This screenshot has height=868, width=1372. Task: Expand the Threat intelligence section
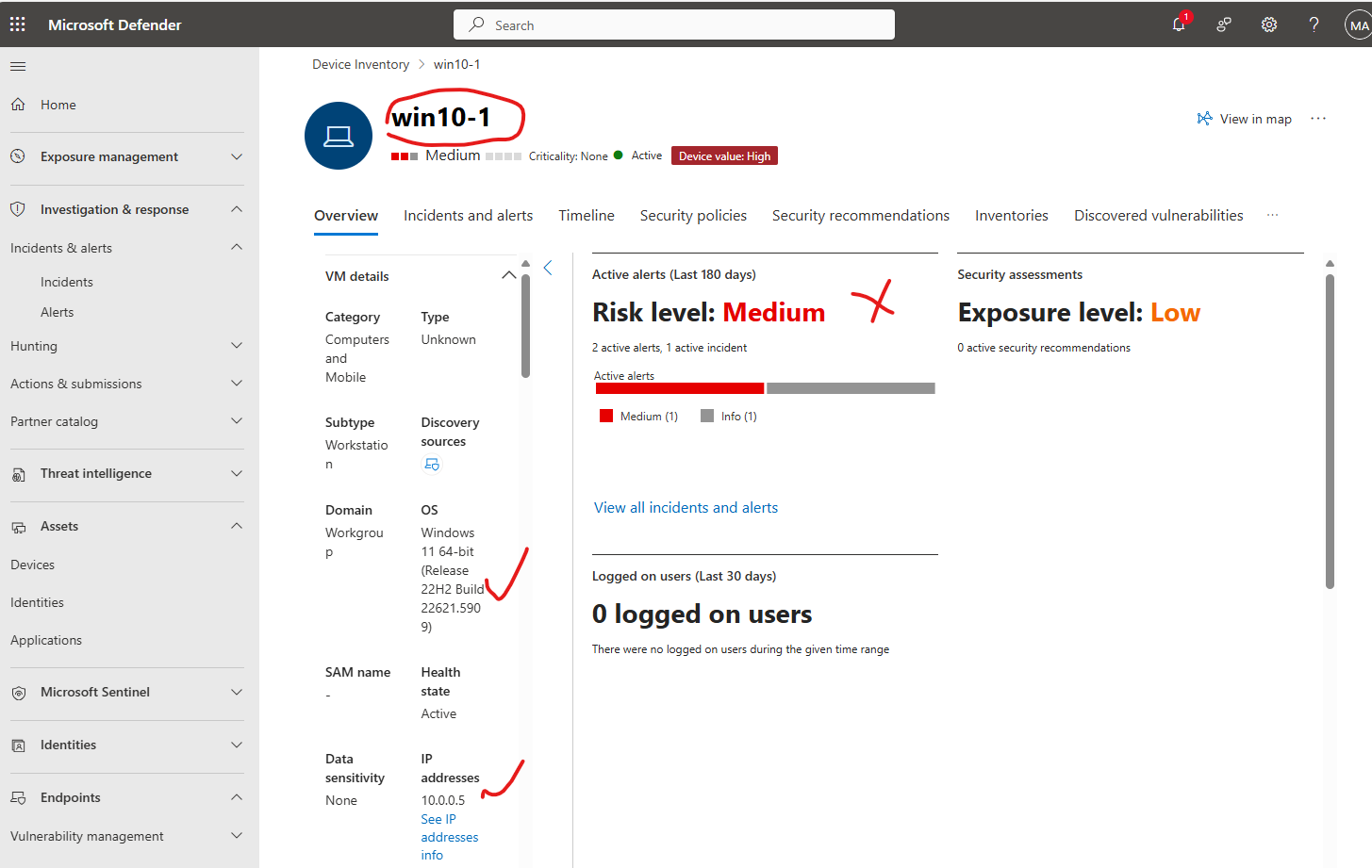tap(237, 473)
